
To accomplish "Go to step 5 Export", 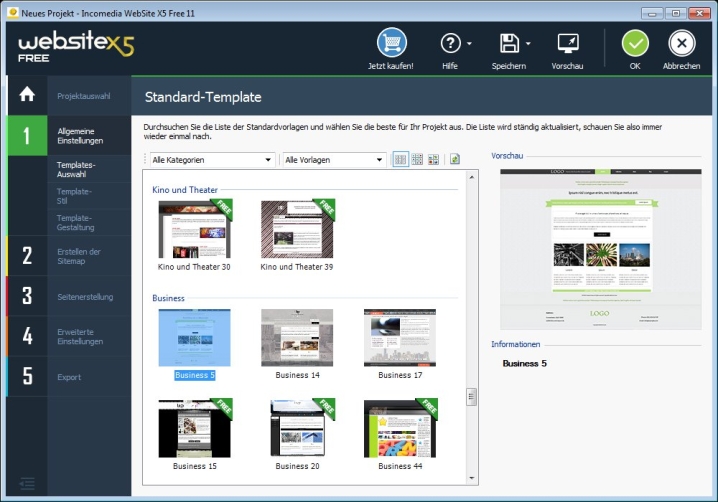I will point(68,377).
